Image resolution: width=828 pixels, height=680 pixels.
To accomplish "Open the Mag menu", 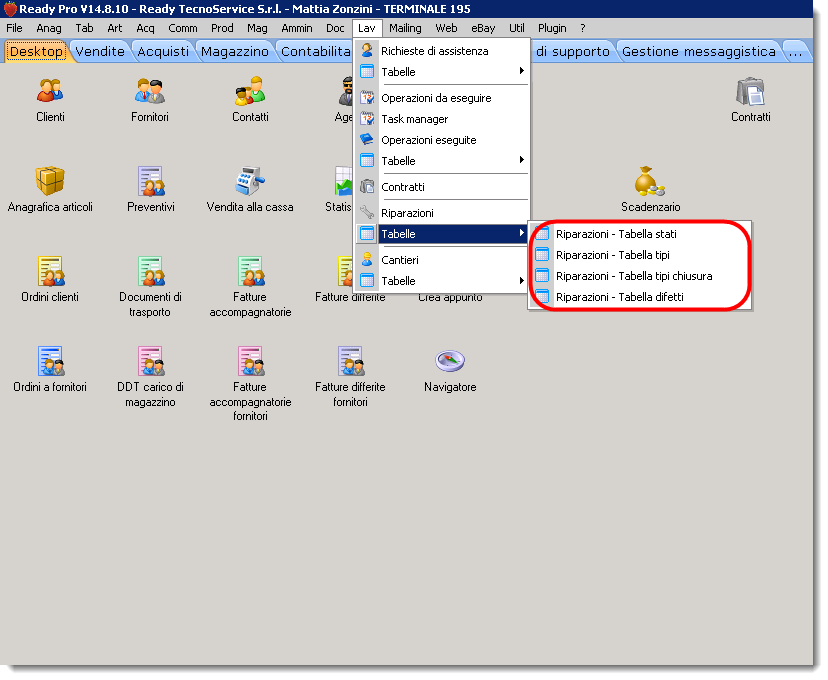I will tap(257, 28).
